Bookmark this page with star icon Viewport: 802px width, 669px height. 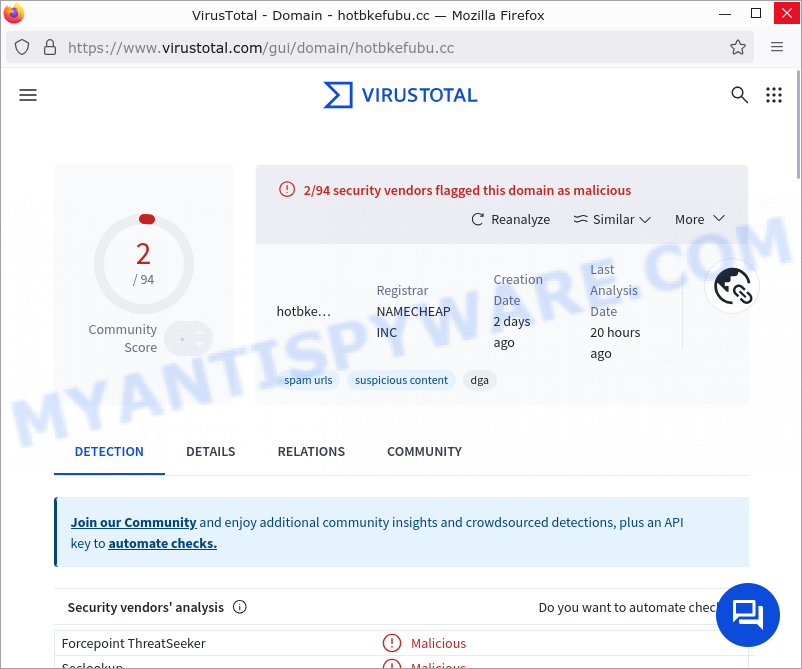(738, 47)
